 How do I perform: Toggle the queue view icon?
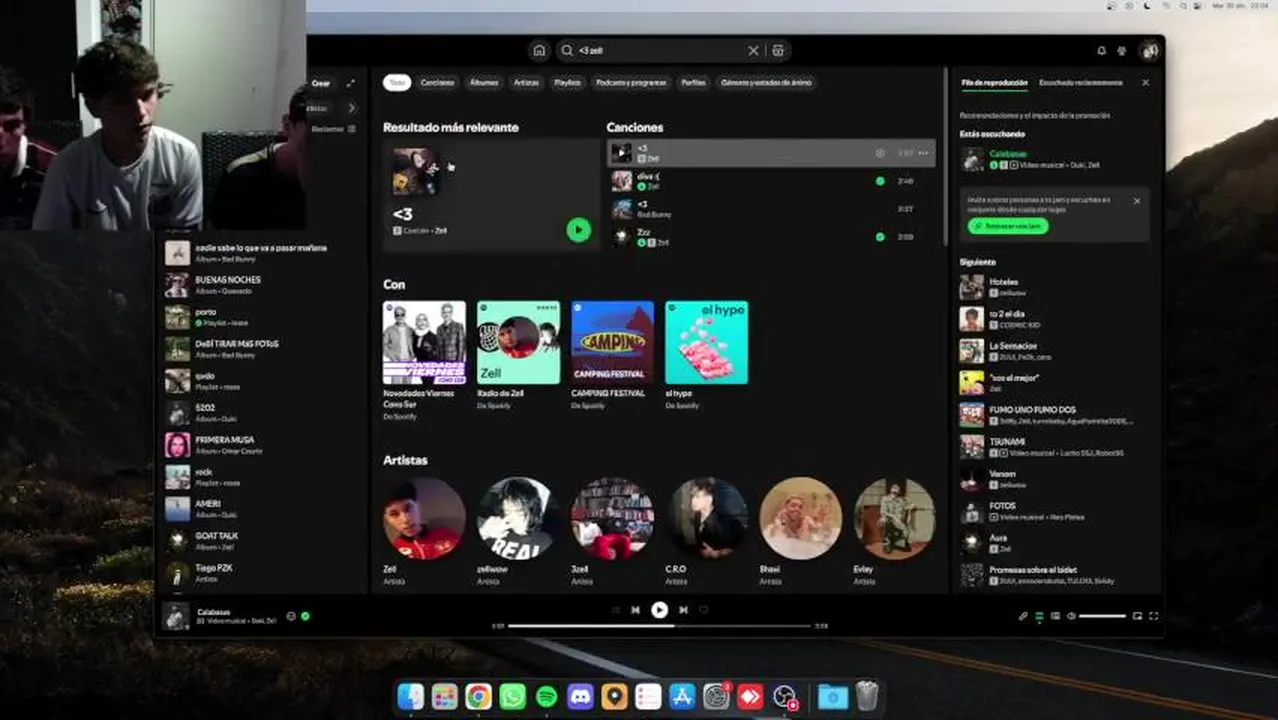tap(1040, 616)
